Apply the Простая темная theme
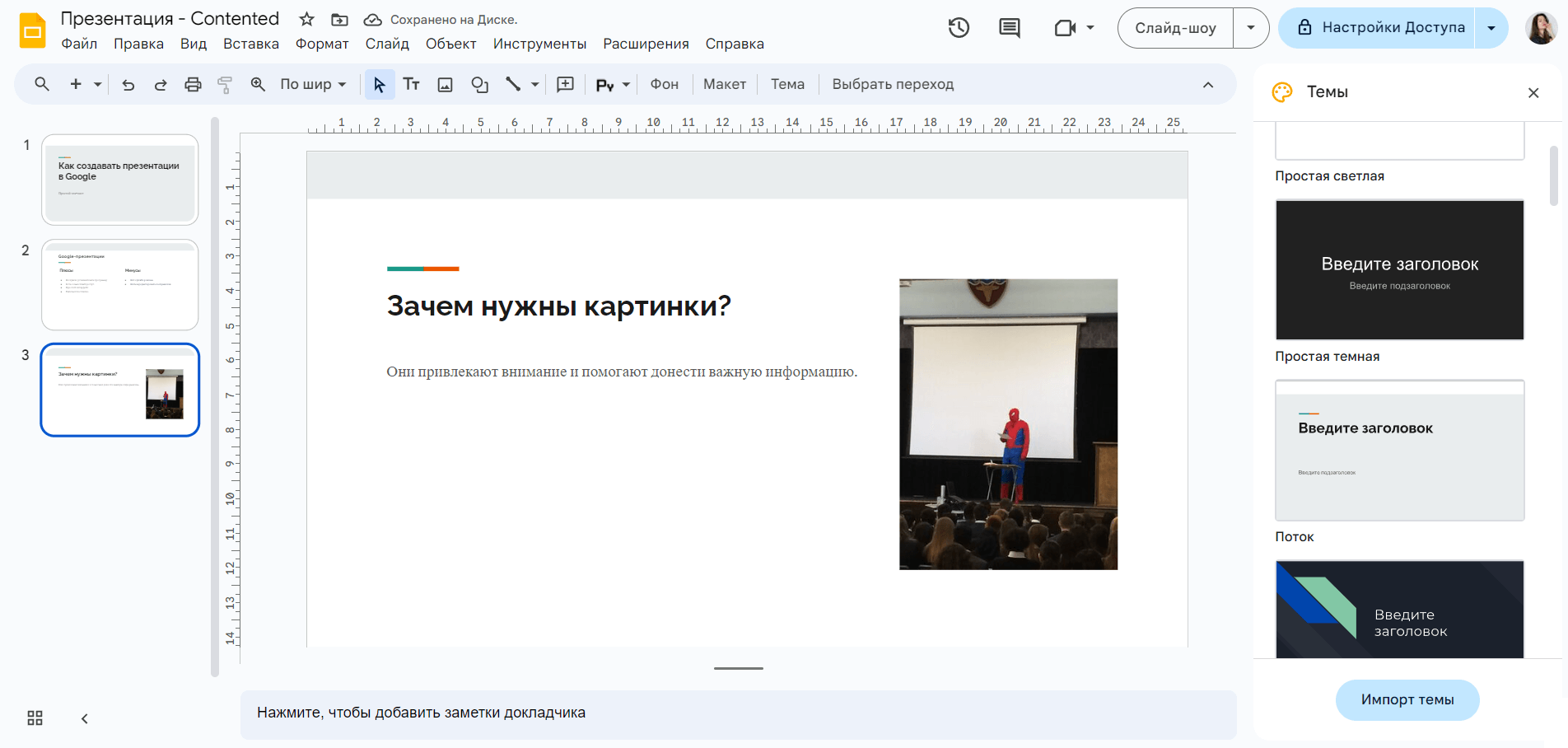The height and width of the screenshot is (748, 1568). tap(1399, 269)
